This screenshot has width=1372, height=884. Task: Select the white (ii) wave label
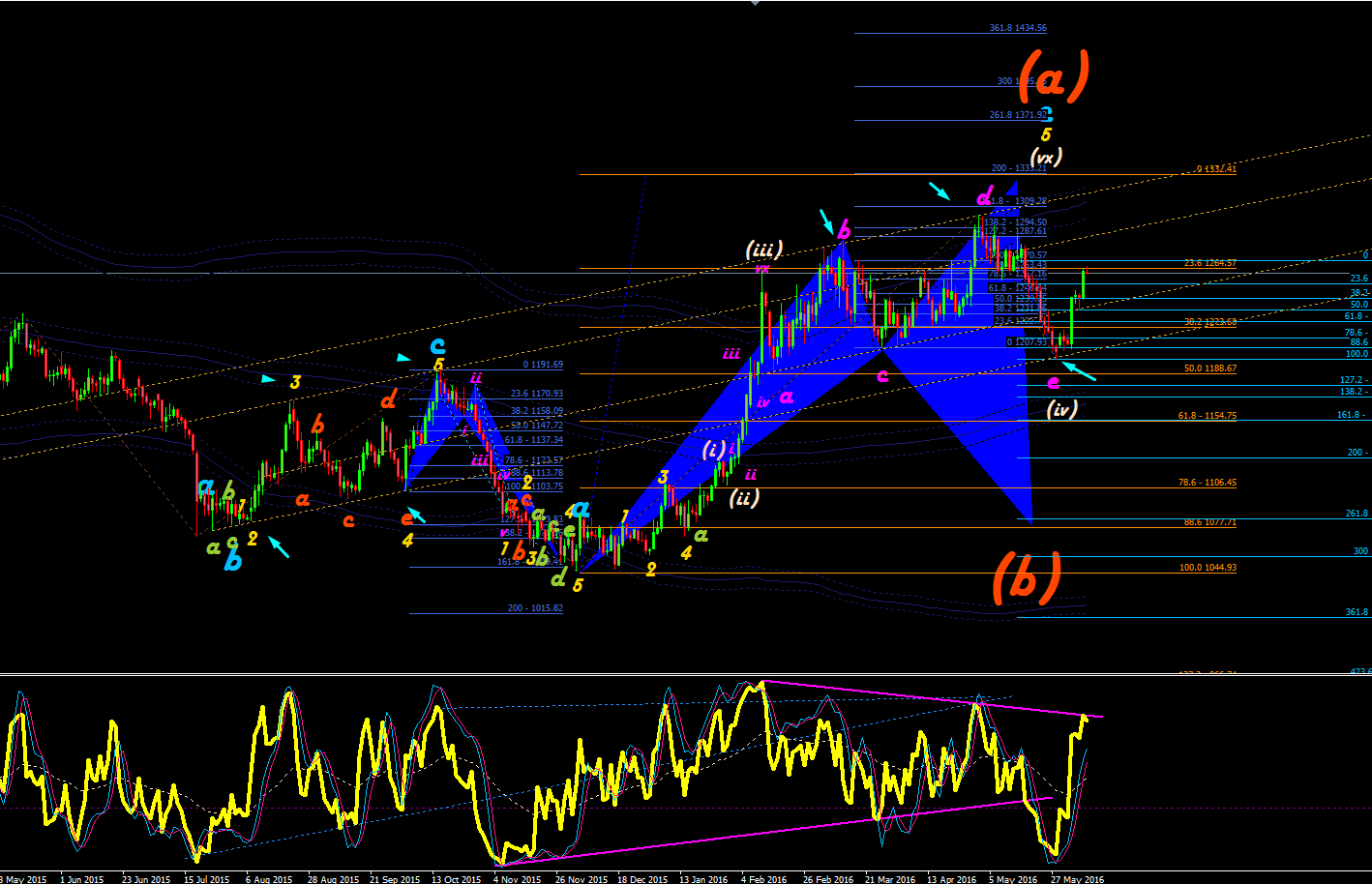tap(743, 498)
